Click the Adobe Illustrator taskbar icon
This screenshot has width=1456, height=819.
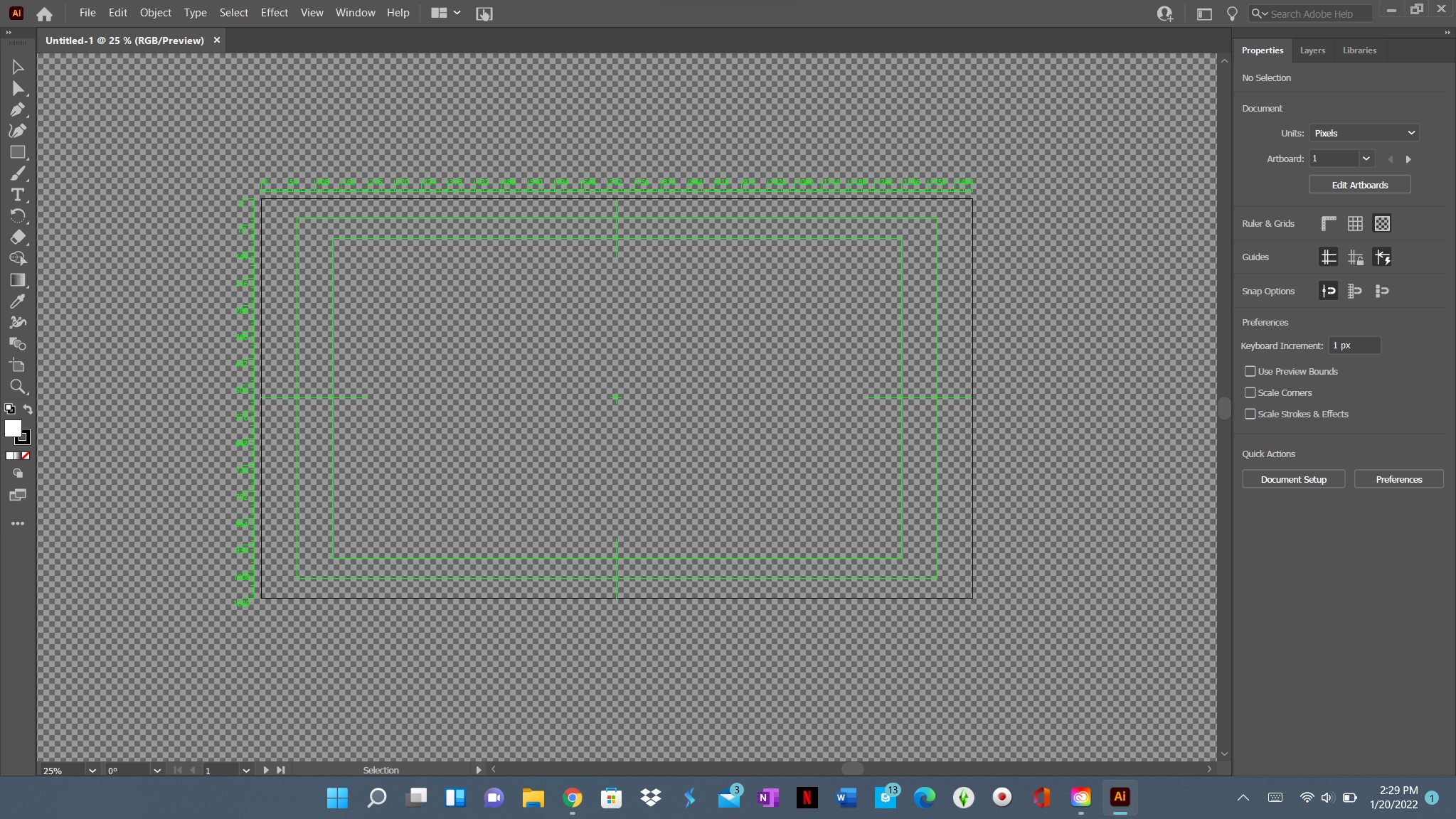pyautogui.click(x=1120, y=797)
